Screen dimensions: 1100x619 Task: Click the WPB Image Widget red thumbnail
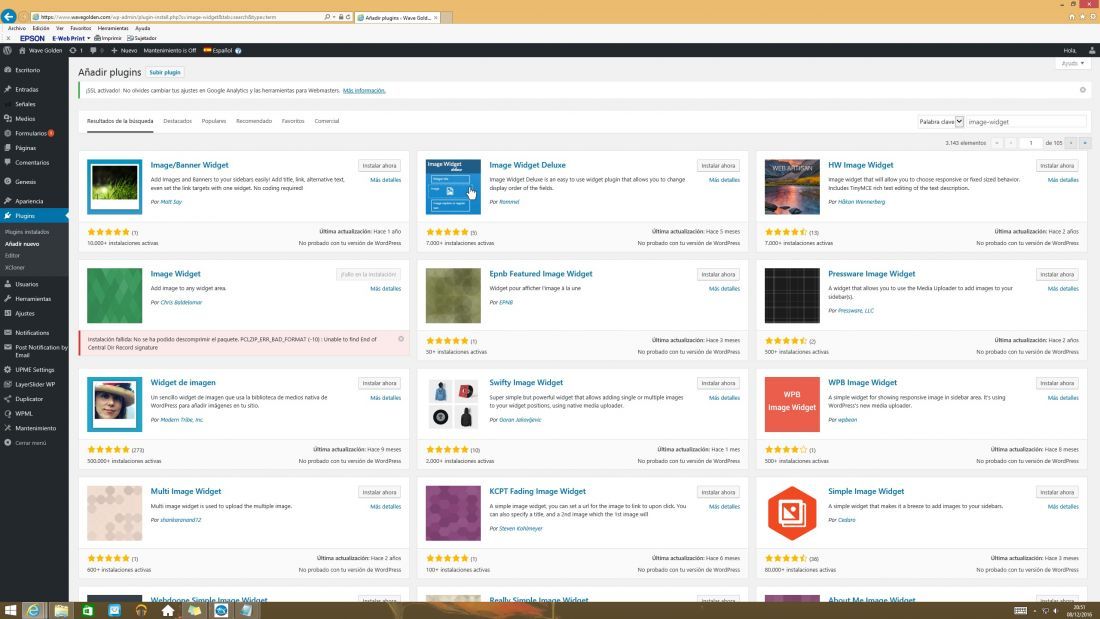point(792,404)
